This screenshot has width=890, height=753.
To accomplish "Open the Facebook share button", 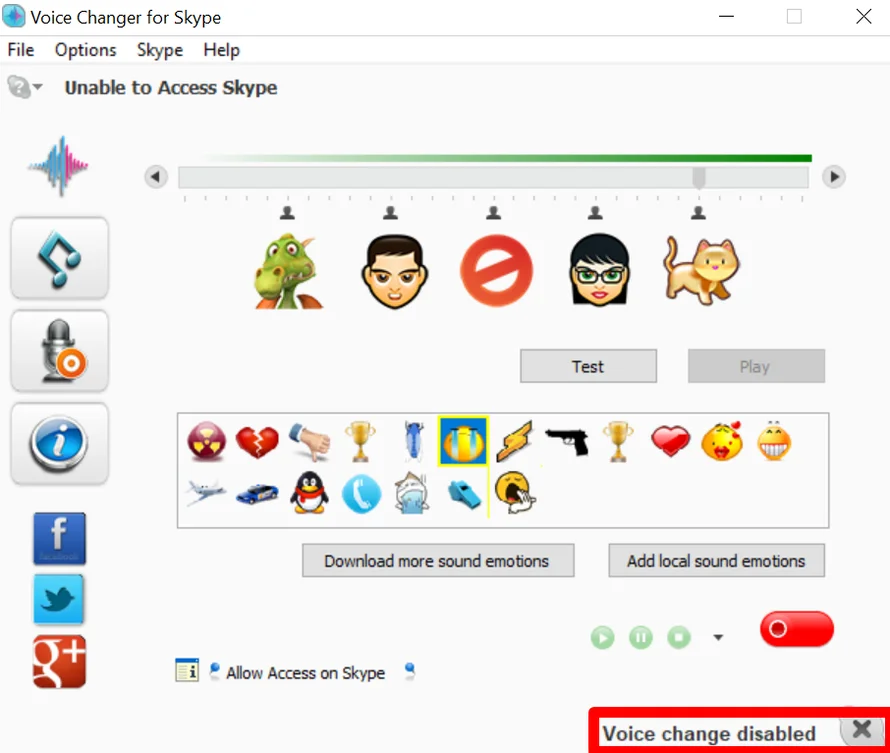I will [x=60, y=539].
